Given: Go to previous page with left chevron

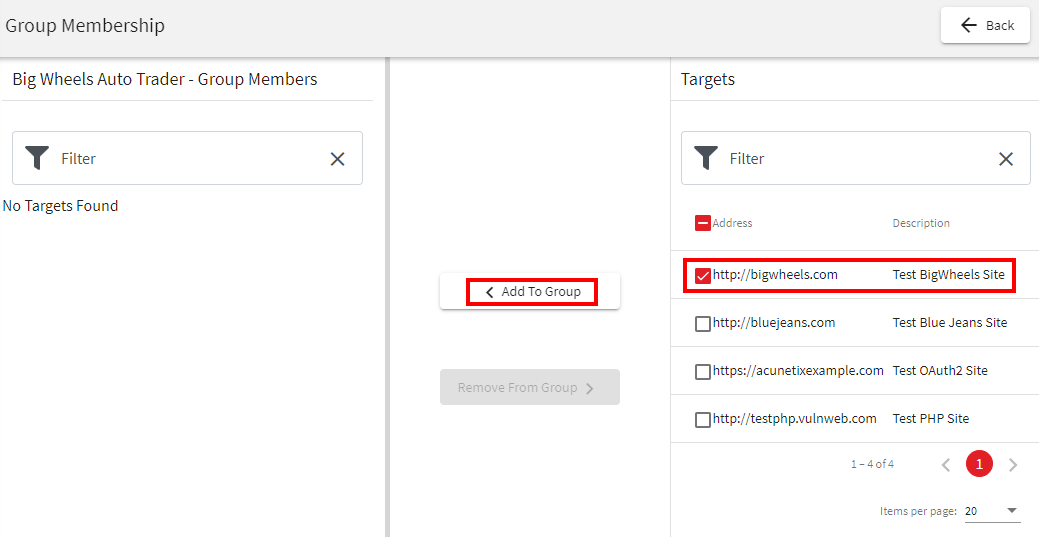Looking at the screenshot, I should point(946,465).
